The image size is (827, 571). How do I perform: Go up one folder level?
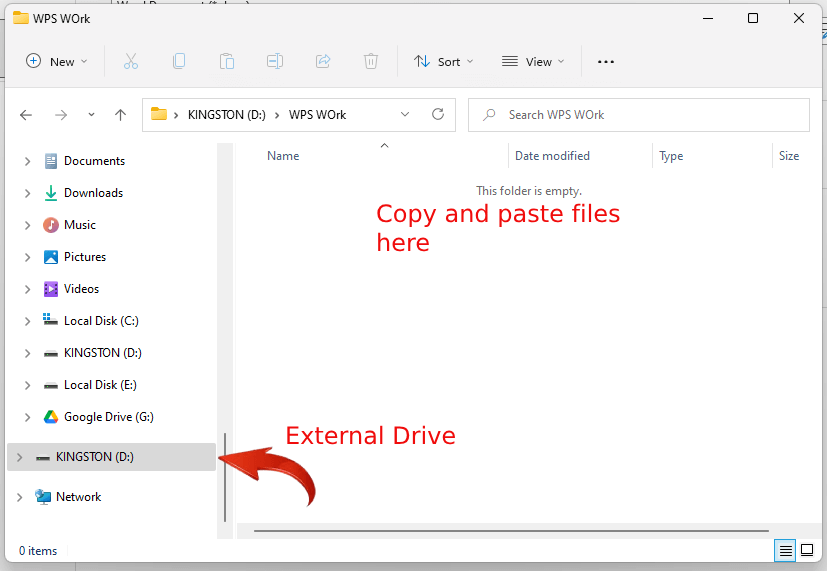coord(121,114)
